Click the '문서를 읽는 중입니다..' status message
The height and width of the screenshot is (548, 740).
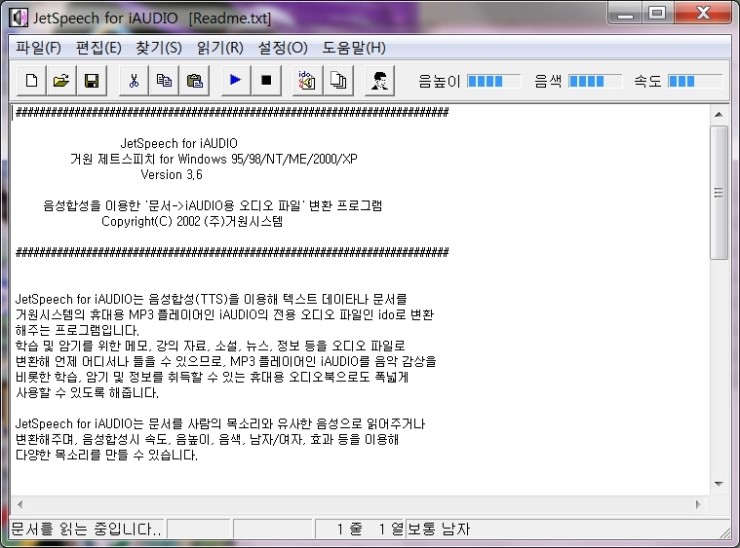point(86,529)
